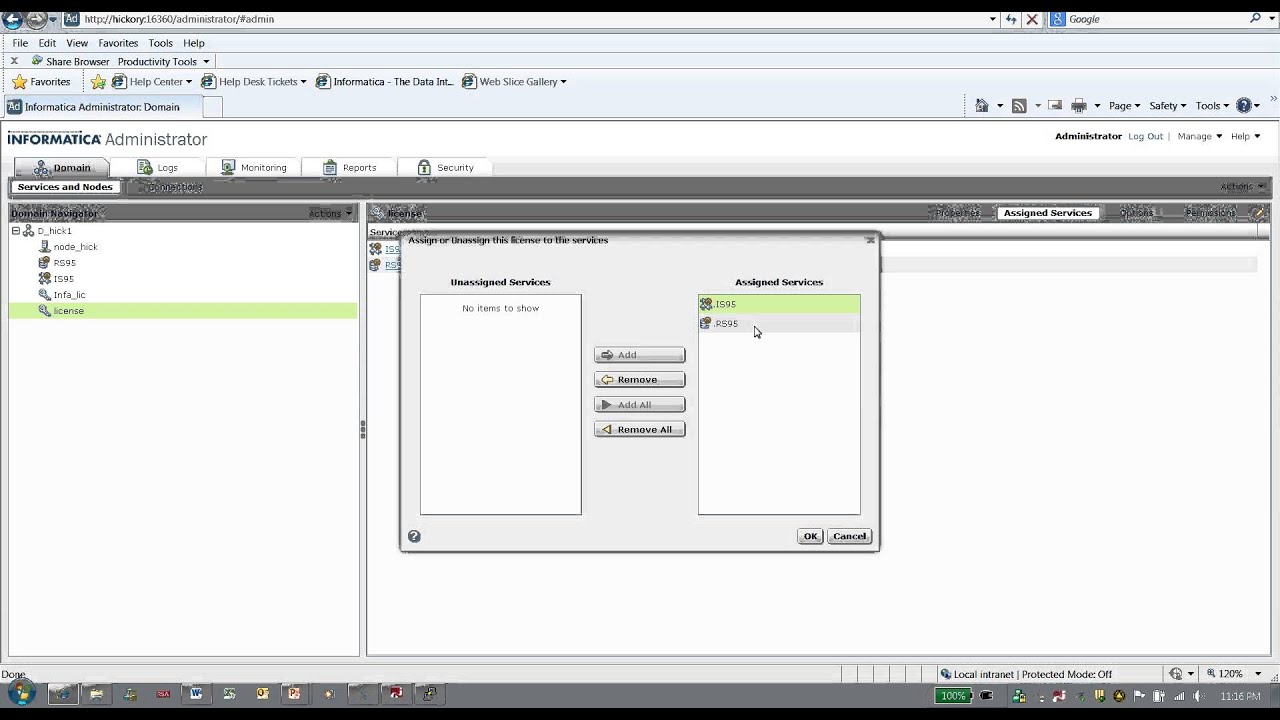Open the Administrator Help dropdown
1280x720 pixels.
[1245, 136]
